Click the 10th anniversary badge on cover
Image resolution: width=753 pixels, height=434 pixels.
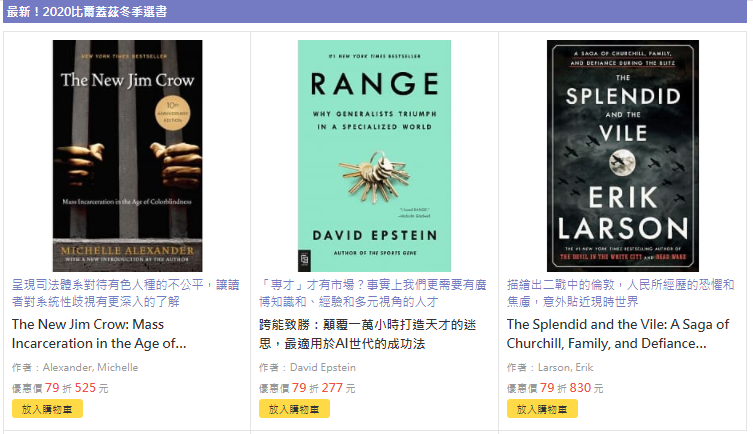pos(172,113)
